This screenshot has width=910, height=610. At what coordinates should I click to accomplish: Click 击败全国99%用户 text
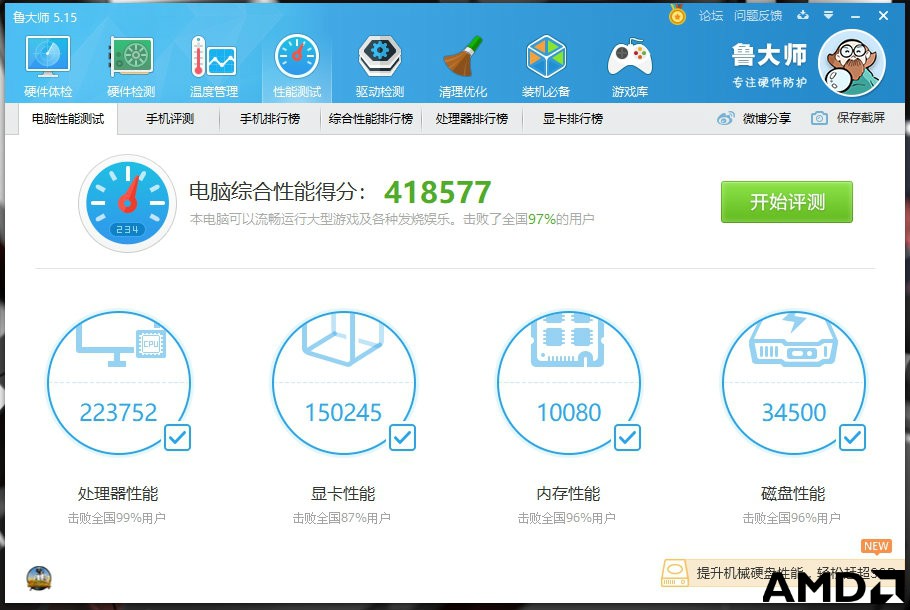pos(117,518)
